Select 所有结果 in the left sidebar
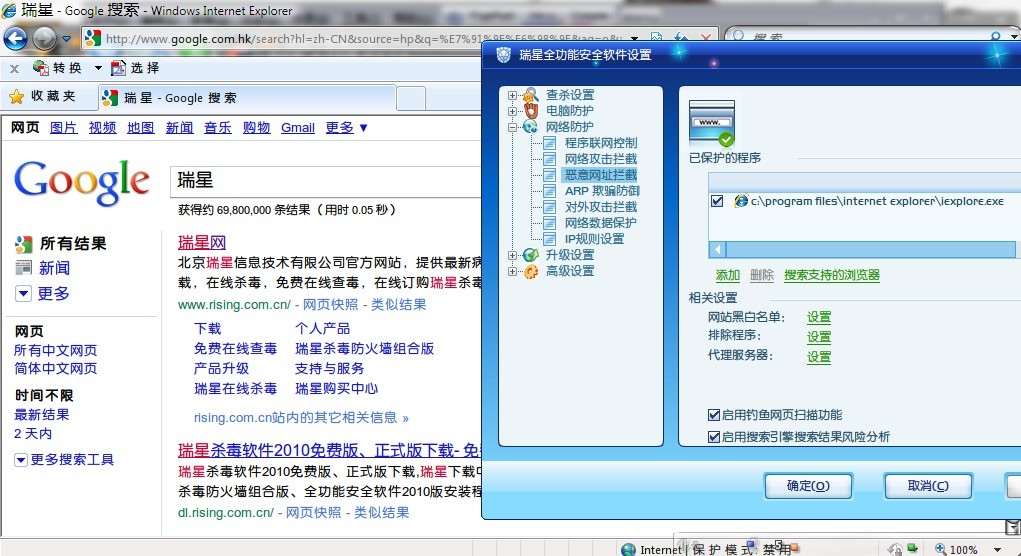The height and width of the screenshot is (556, 1021). [x=73, y=243]
